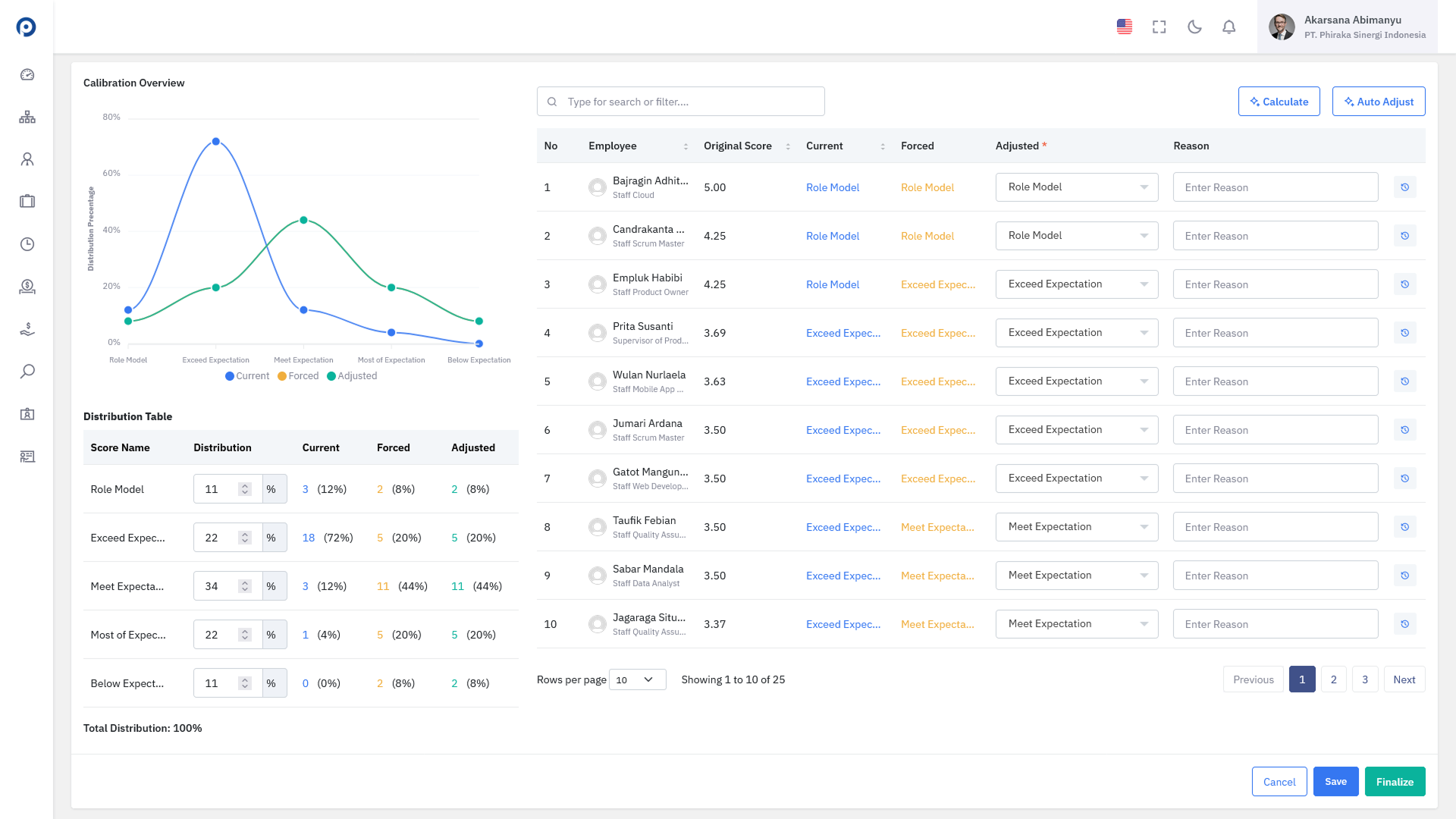Click the Role Model distribution percentage stepper
Viewport: 1456px width, 819px height.
coord(245,489)
